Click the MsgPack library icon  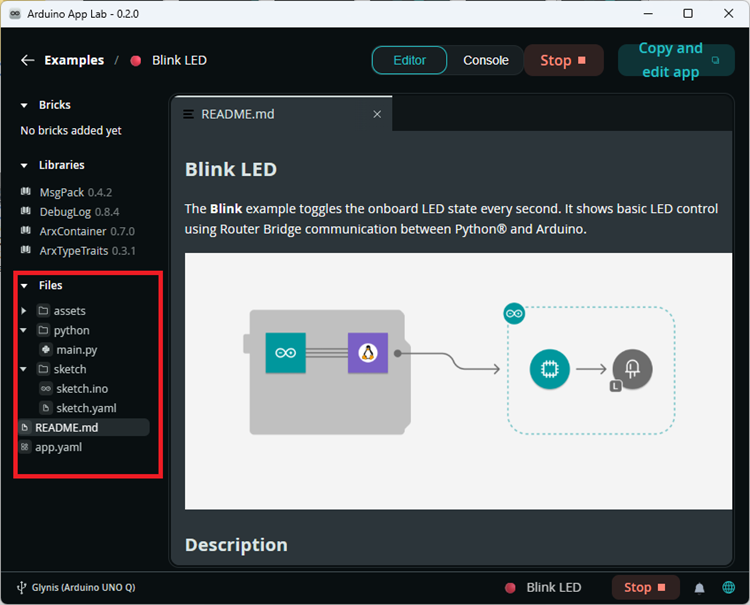tap(26, 192)
